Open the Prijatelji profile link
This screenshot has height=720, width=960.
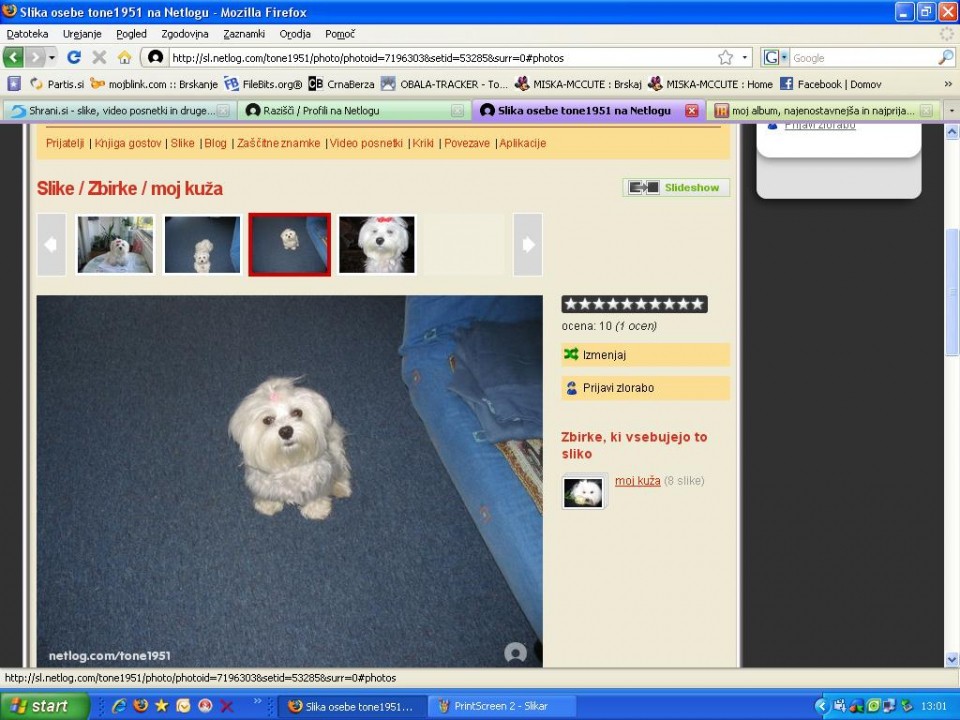(65, 143)
